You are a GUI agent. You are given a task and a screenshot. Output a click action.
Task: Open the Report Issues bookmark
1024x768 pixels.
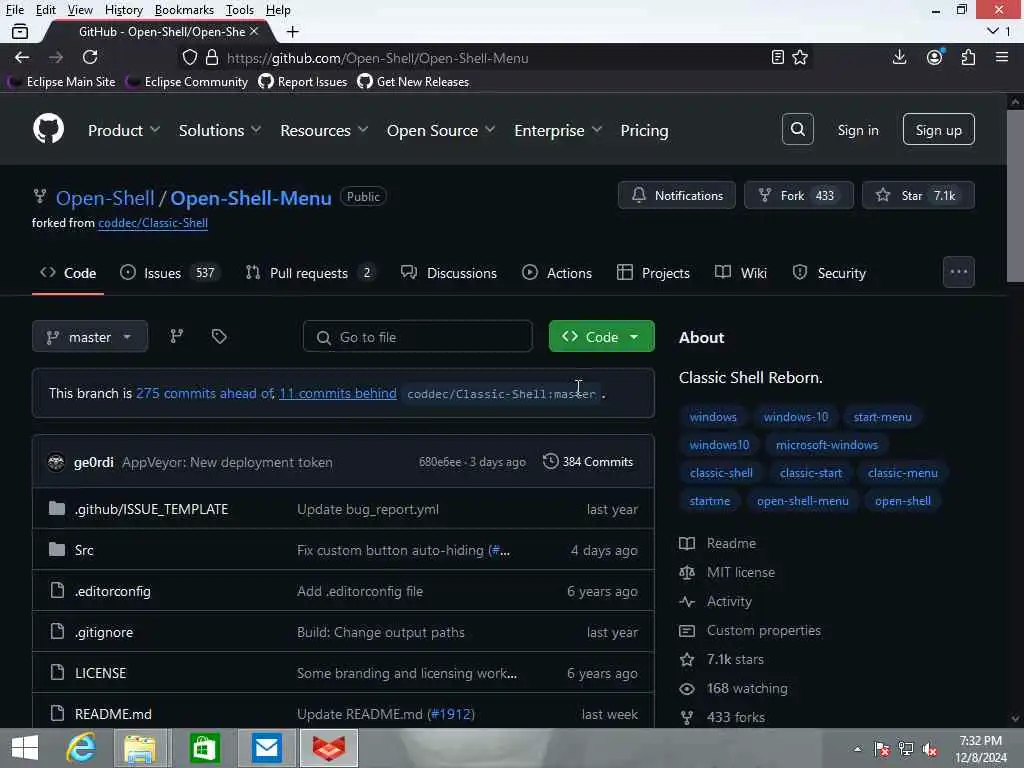[x=302, y=82]
